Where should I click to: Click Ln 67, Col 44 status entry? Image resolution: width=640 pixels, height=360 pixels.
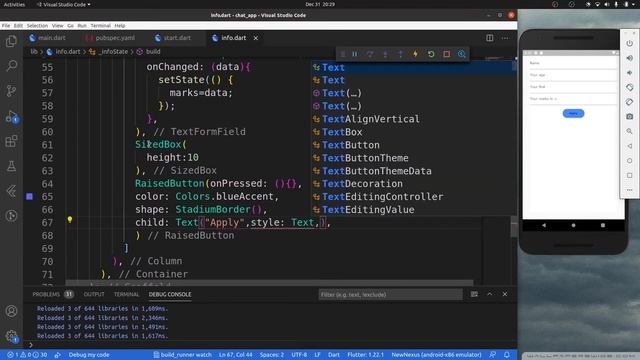(x=236, y=355)
